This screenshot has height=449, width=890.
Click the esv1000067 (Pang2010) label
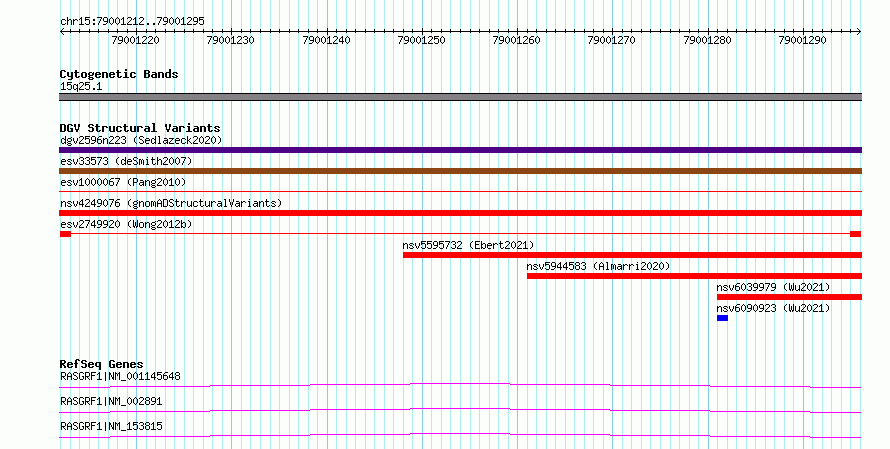(x=123, y=182)
